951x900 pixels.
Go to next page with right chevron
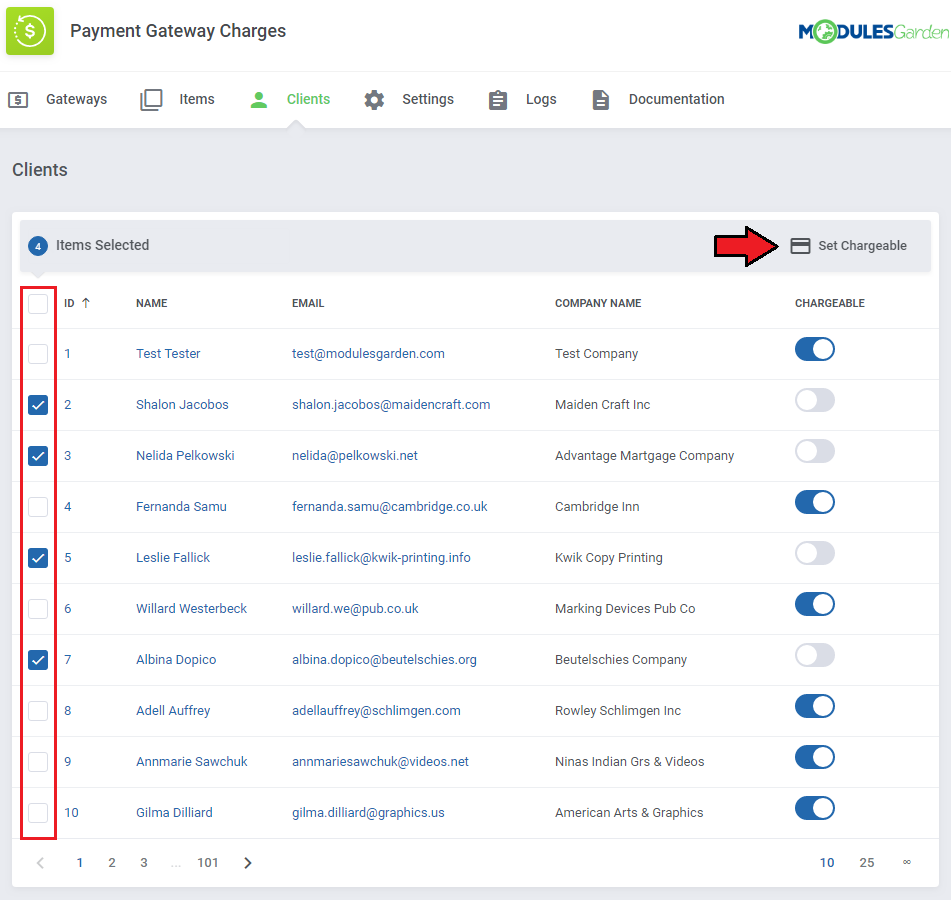[x=247, y=862]
